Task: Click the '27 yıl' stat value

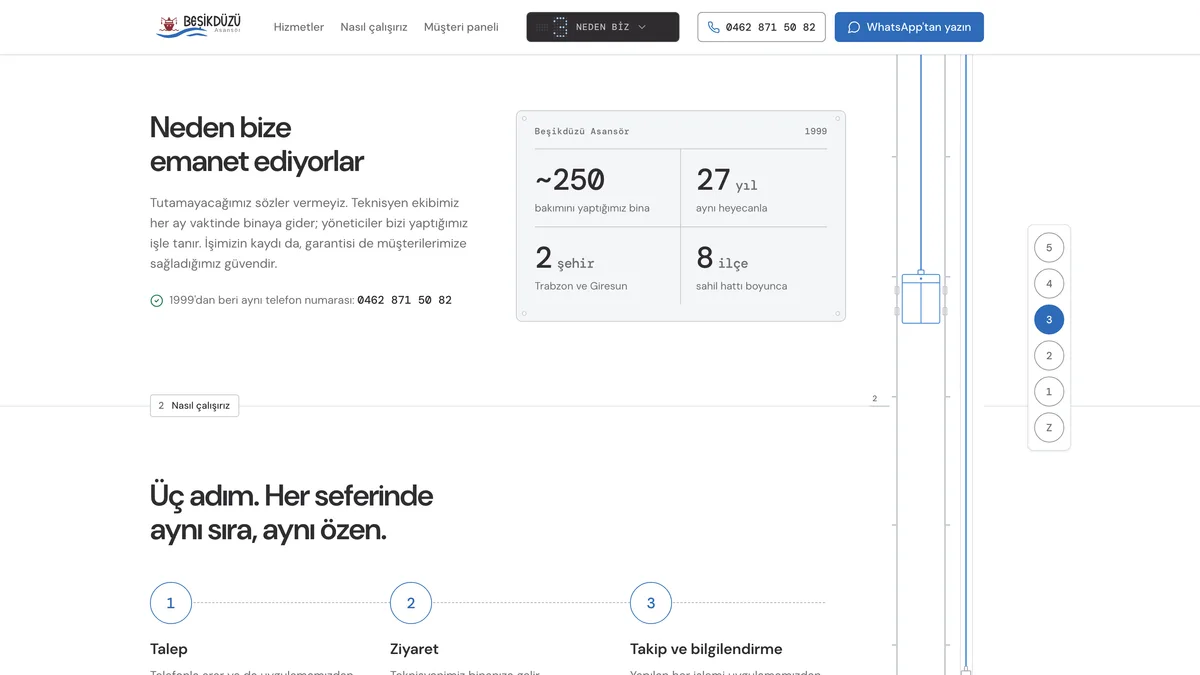Action: click(x=727, y=180)
